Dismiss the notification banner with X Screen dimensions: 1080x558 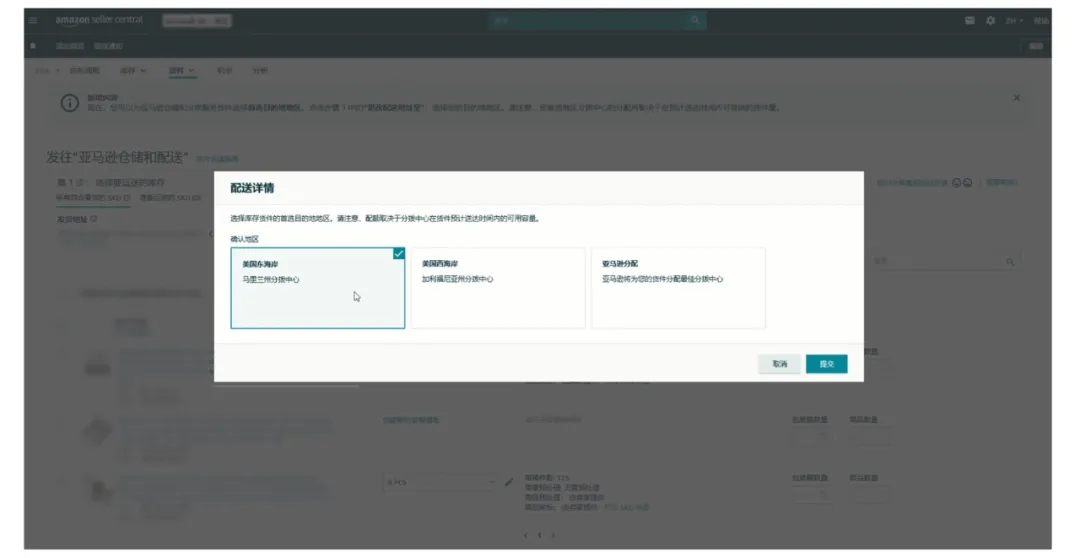[1017, 98]
